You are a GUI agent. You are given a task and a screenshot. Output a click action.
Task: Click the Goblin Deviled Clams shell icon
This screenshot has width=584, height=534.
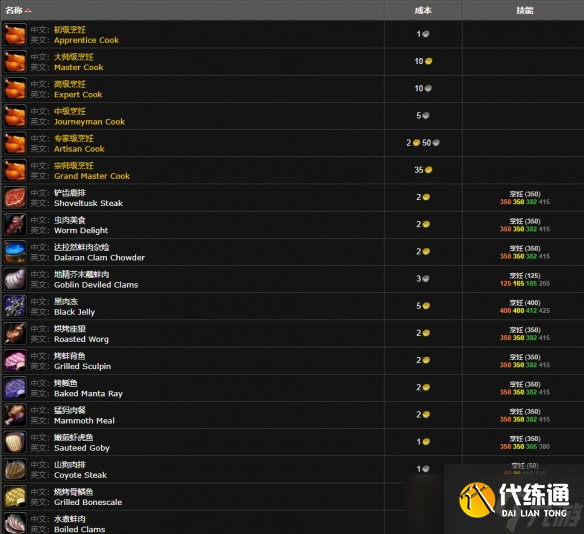[x=15, y=279]
